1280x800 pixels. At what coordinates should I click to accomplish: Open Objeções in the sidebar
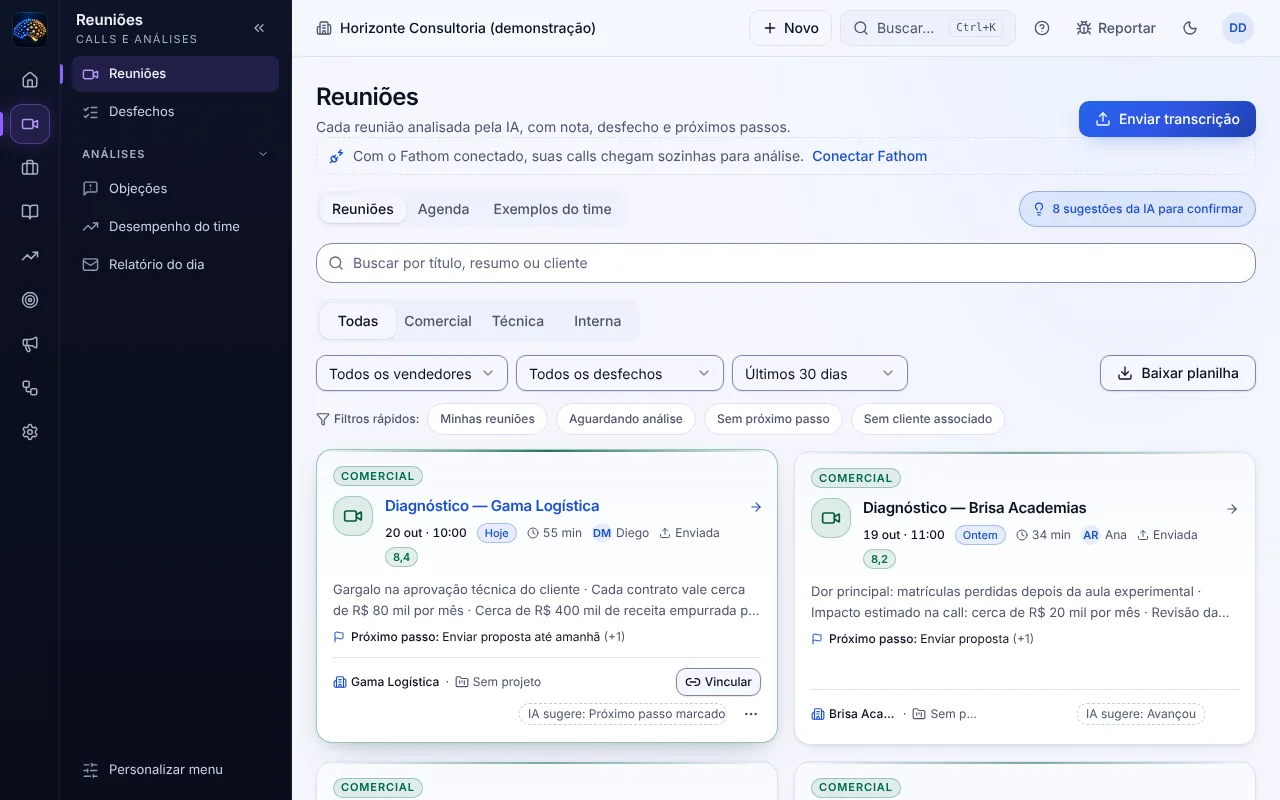coord(175,188)
